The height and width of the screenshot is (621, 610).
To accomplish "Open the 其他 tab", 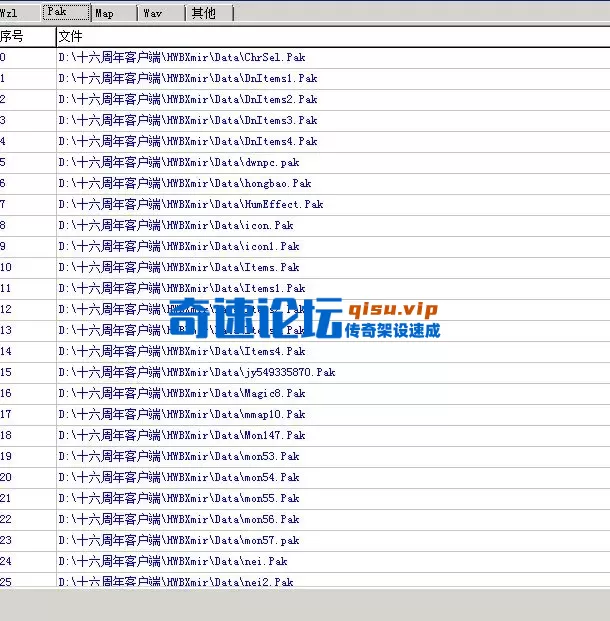I will 209,13.
